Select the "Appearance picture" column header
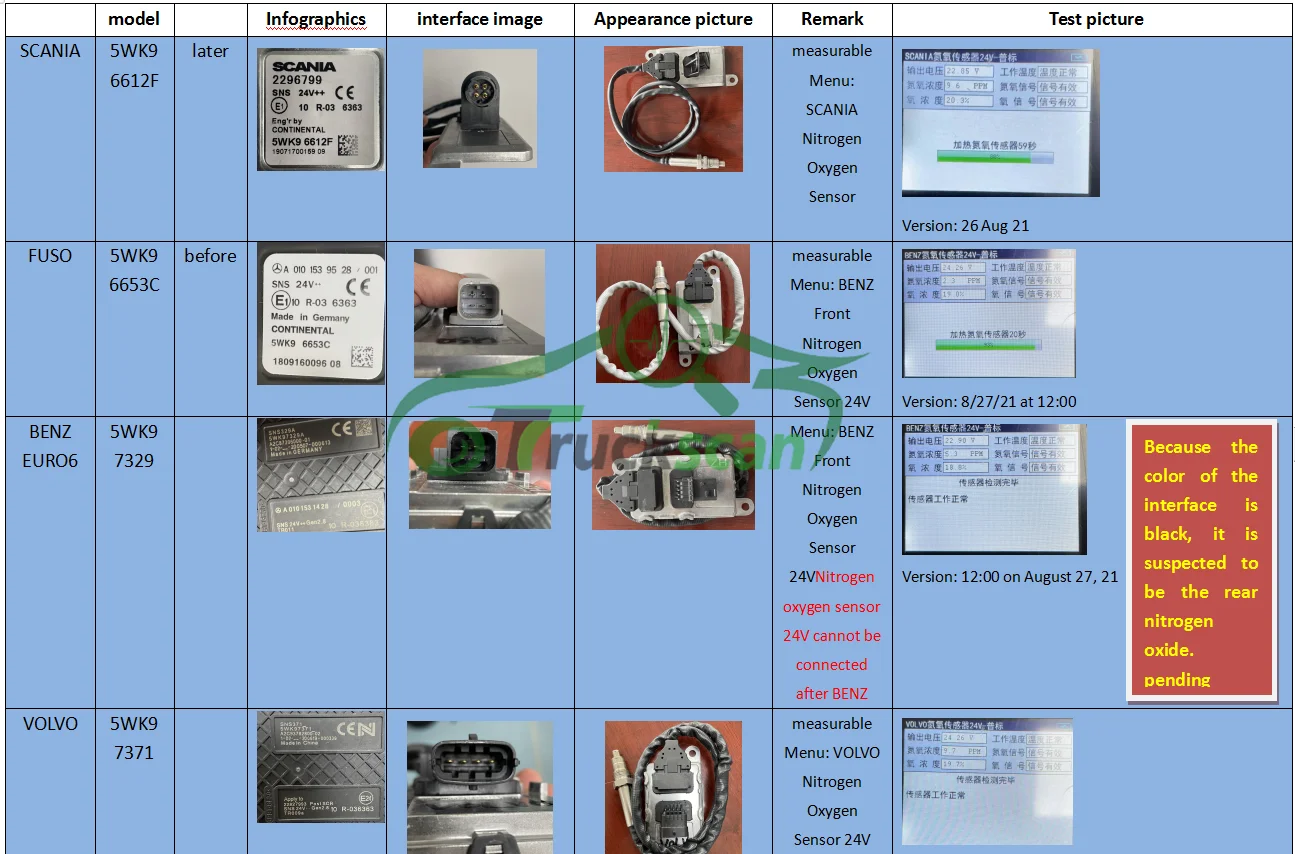This screenshot has width=1295, height=854. [673, 19]
